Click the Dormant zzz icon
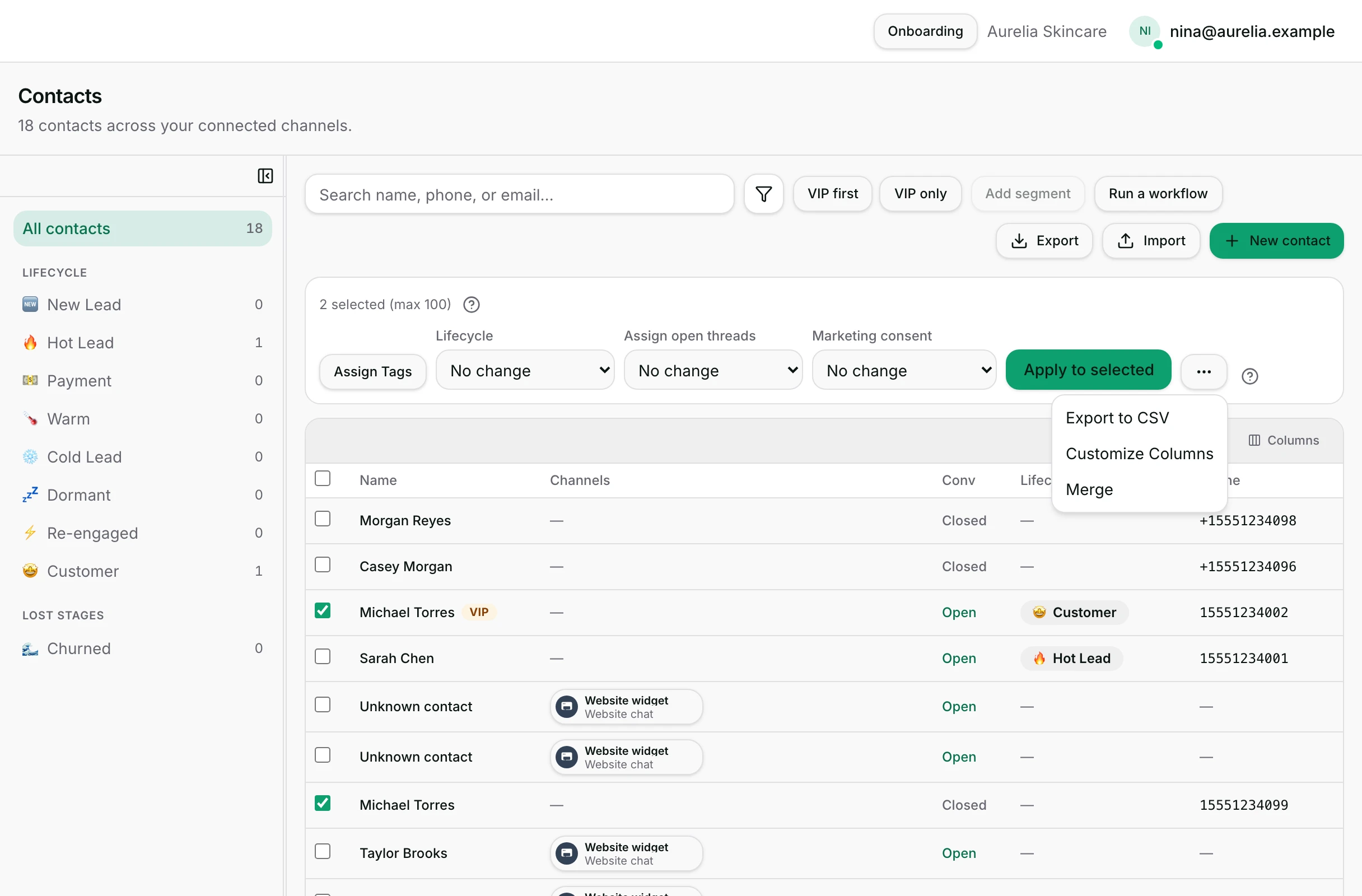Viewport: 1362px width, 896px height. point(30,494)
